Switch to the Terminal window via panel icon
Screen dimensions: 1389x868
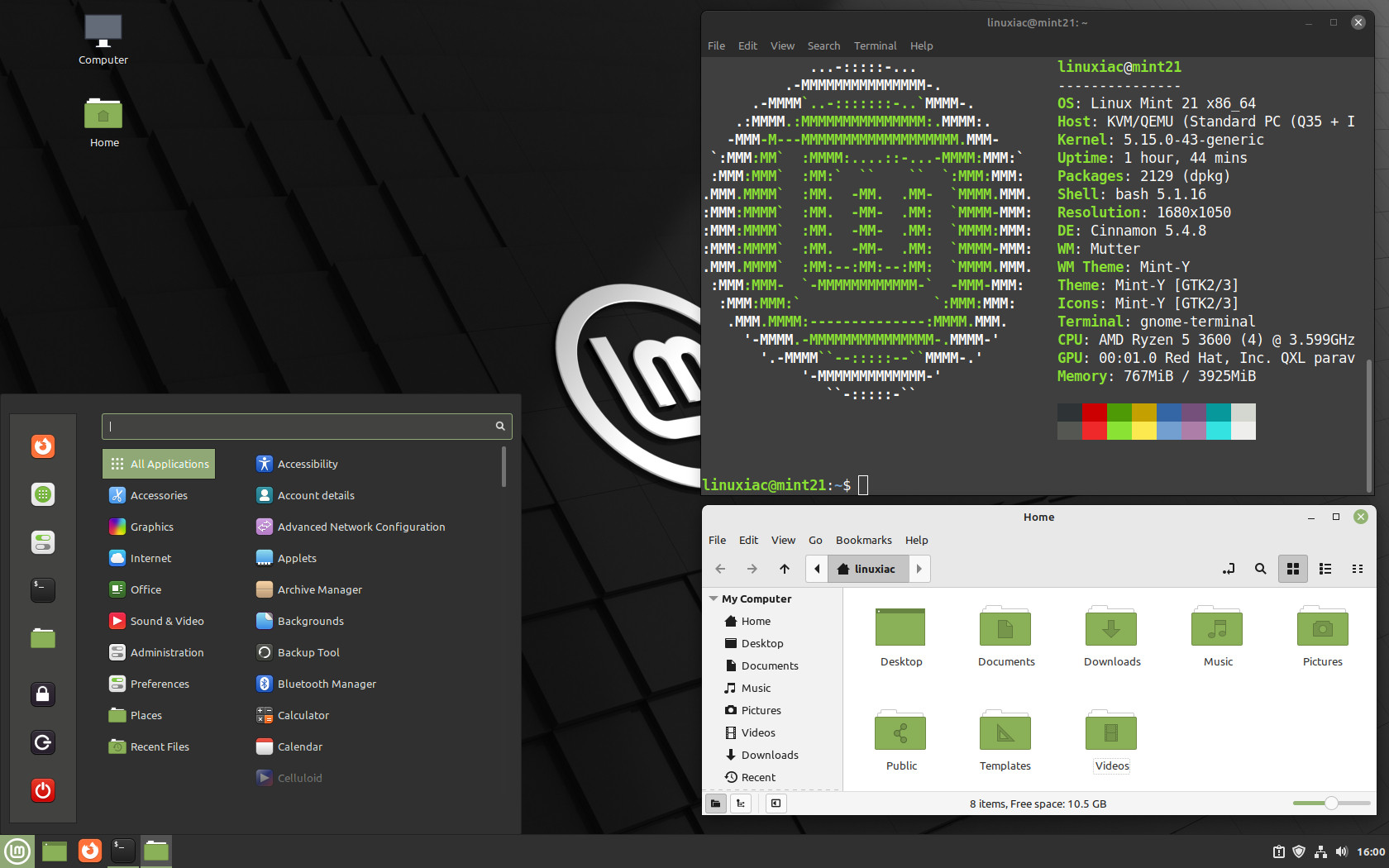(x=122, y=851)
